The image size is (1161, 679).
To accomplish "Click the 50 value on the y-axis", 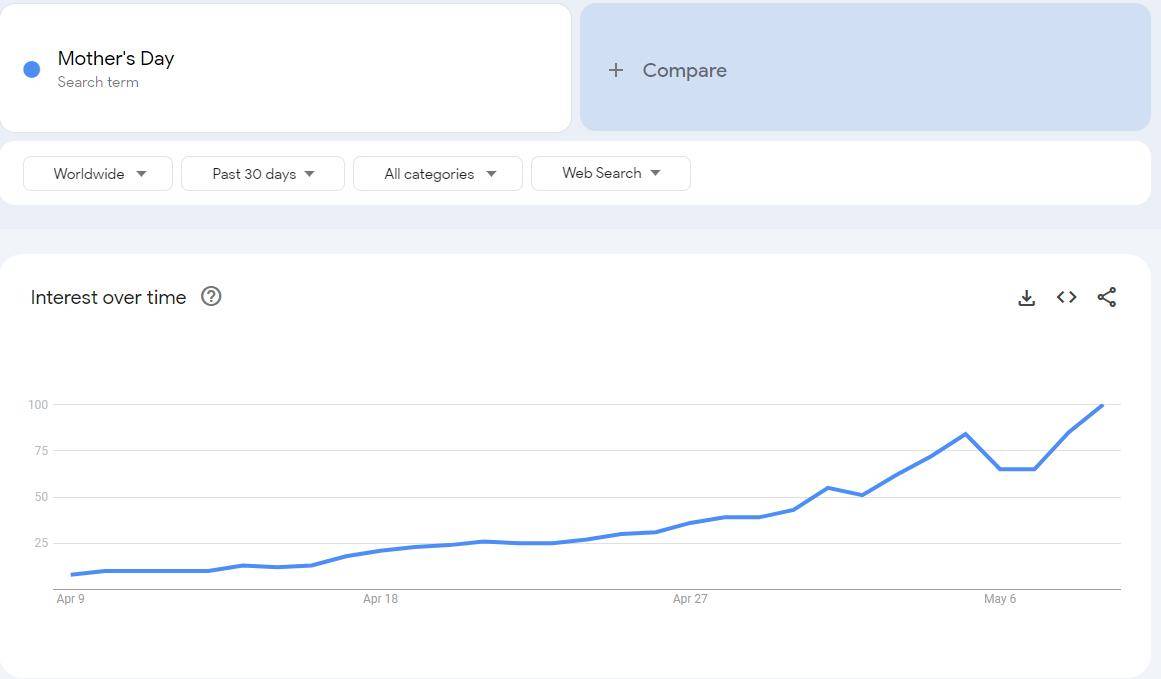I will click(x=41, y=497).
